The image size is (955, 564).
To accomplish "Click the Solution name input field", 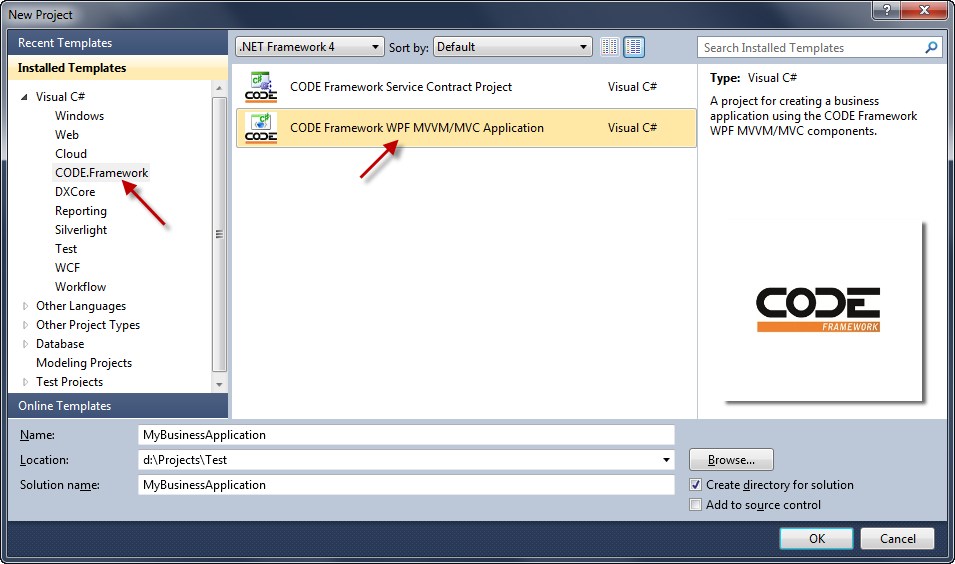I will [x=406, y=485].
